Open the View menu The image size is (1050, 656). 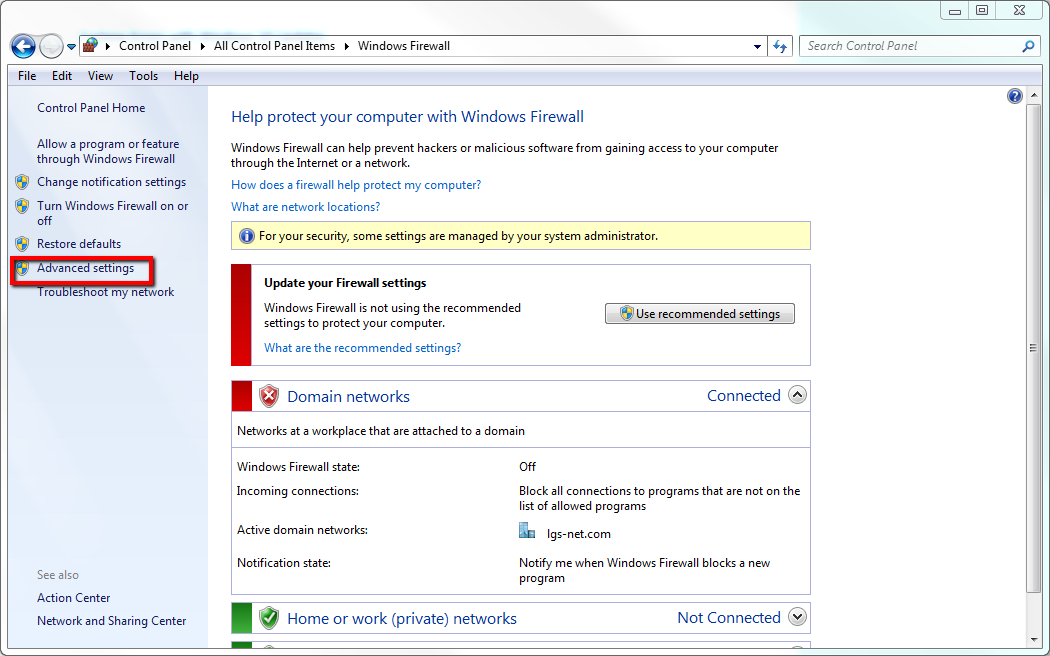[x=100, y=76]
